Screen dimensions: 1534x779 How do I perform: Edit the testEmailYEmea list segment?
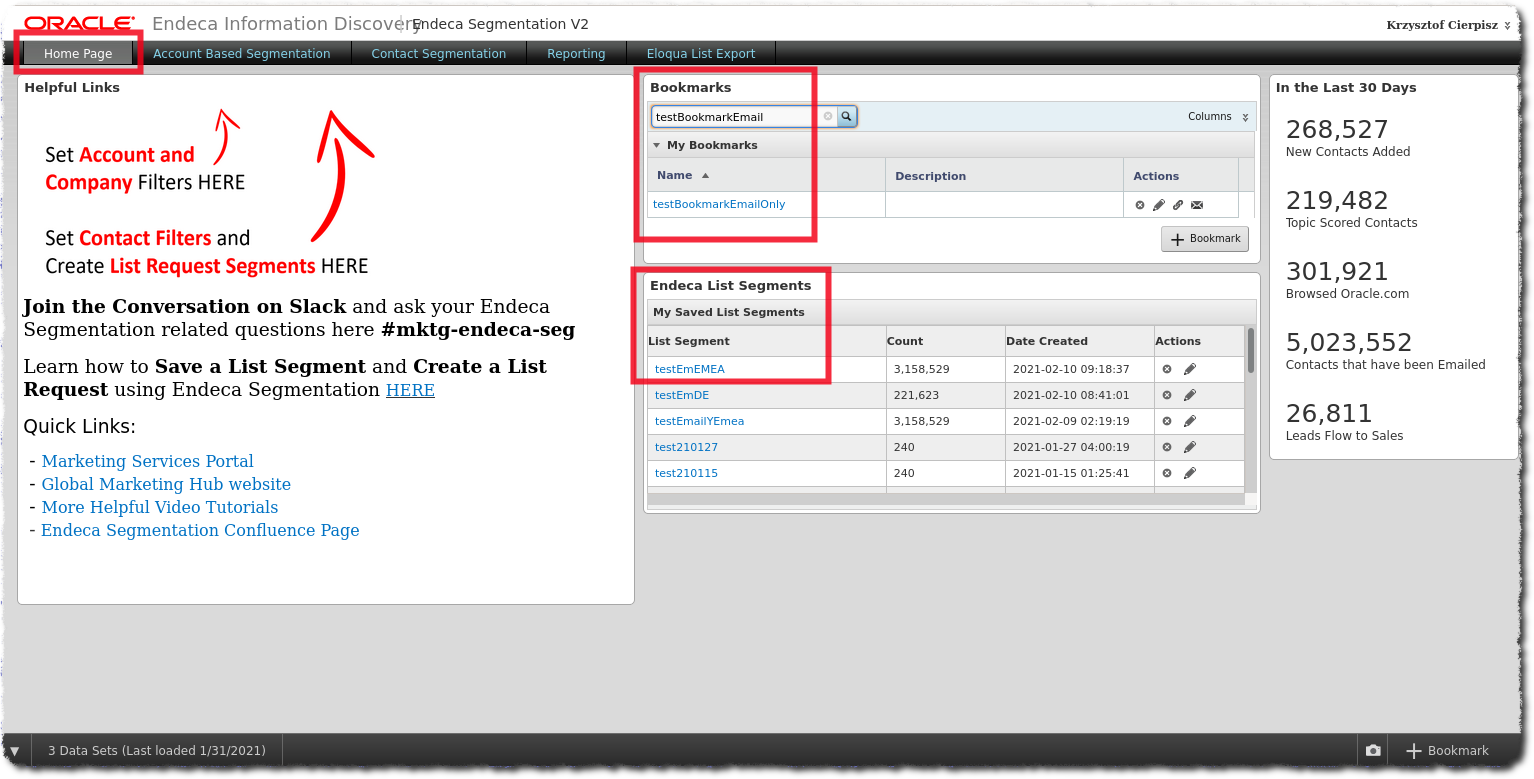click(1190, 421)
